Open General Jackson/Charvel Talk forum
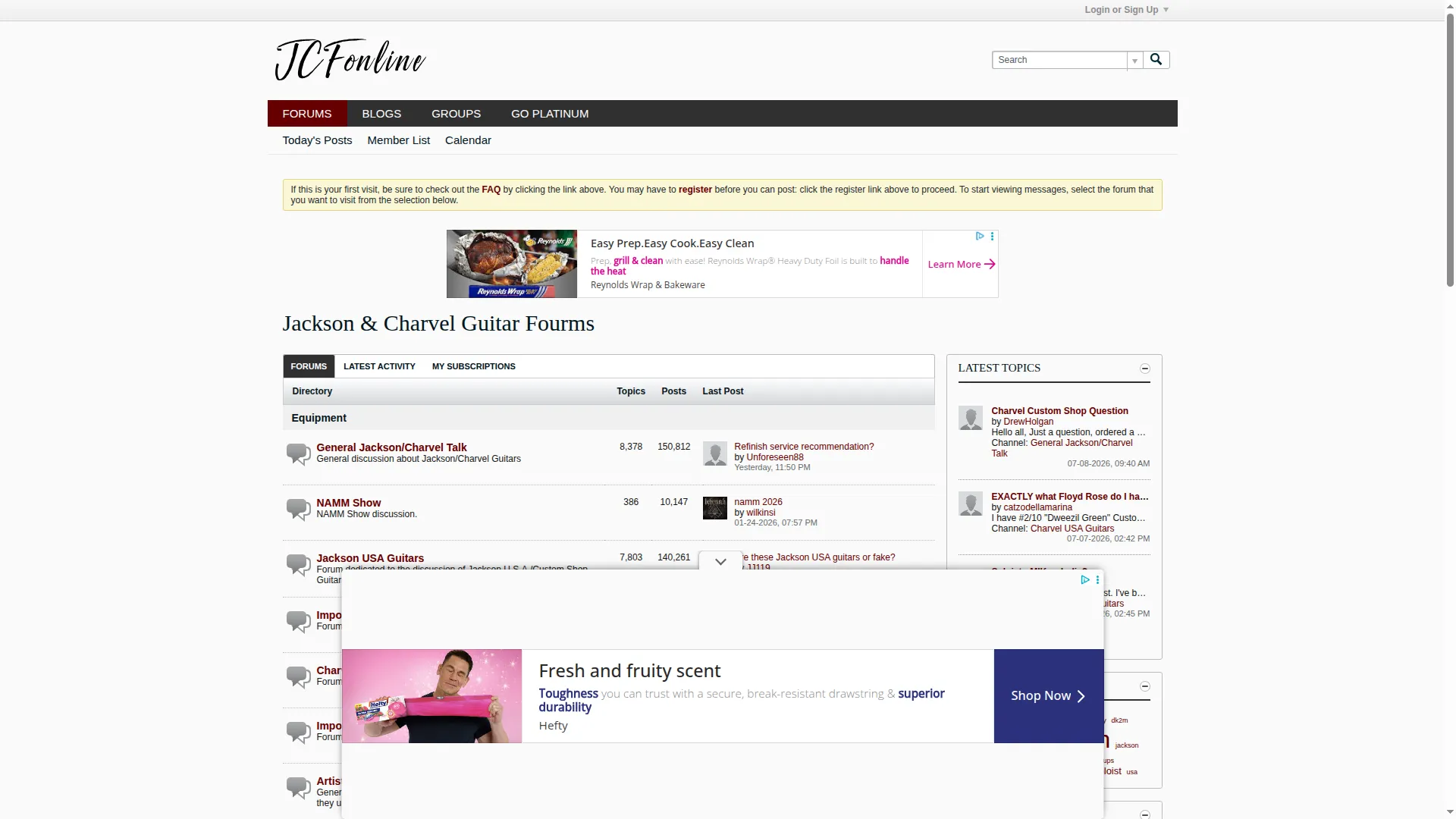The image size is (1456, 819). 391,447
